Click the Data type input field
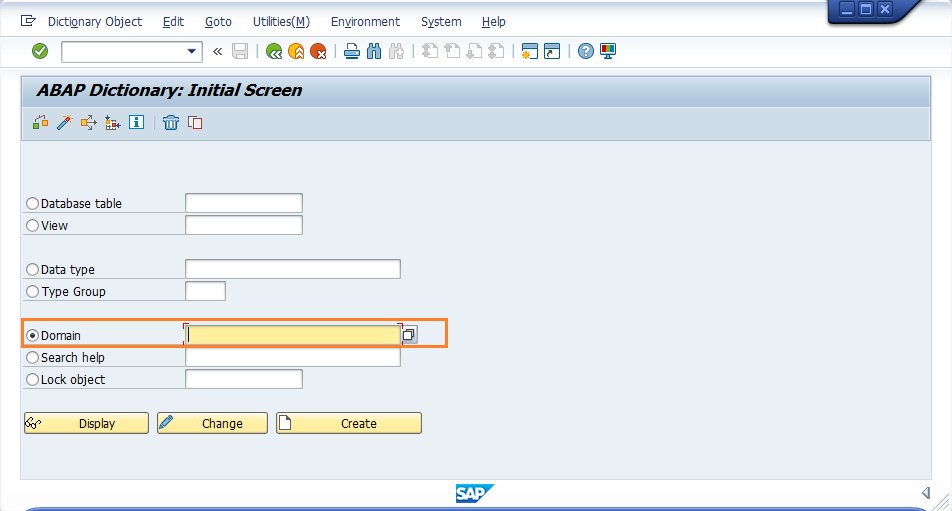 [x=292, y=269]
